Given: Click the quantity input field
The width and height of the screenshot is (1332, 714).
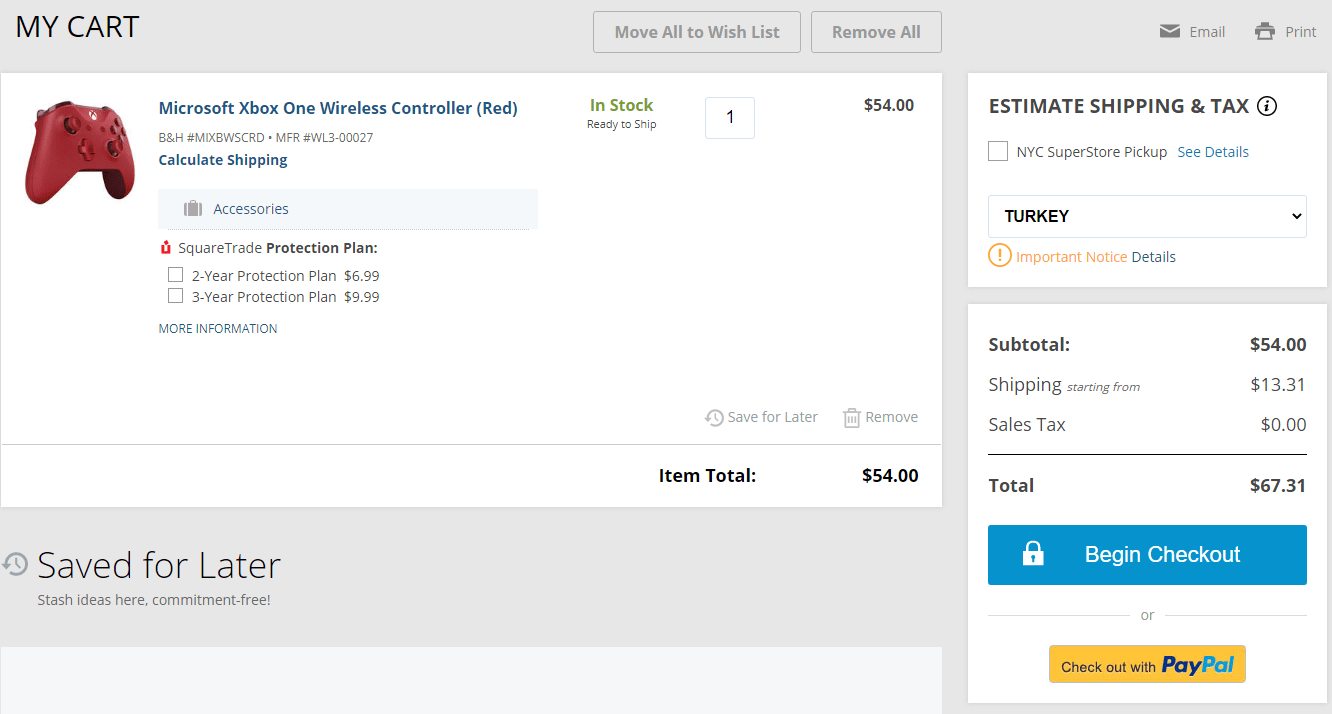Looking at the screenshot, I should 730,118.
